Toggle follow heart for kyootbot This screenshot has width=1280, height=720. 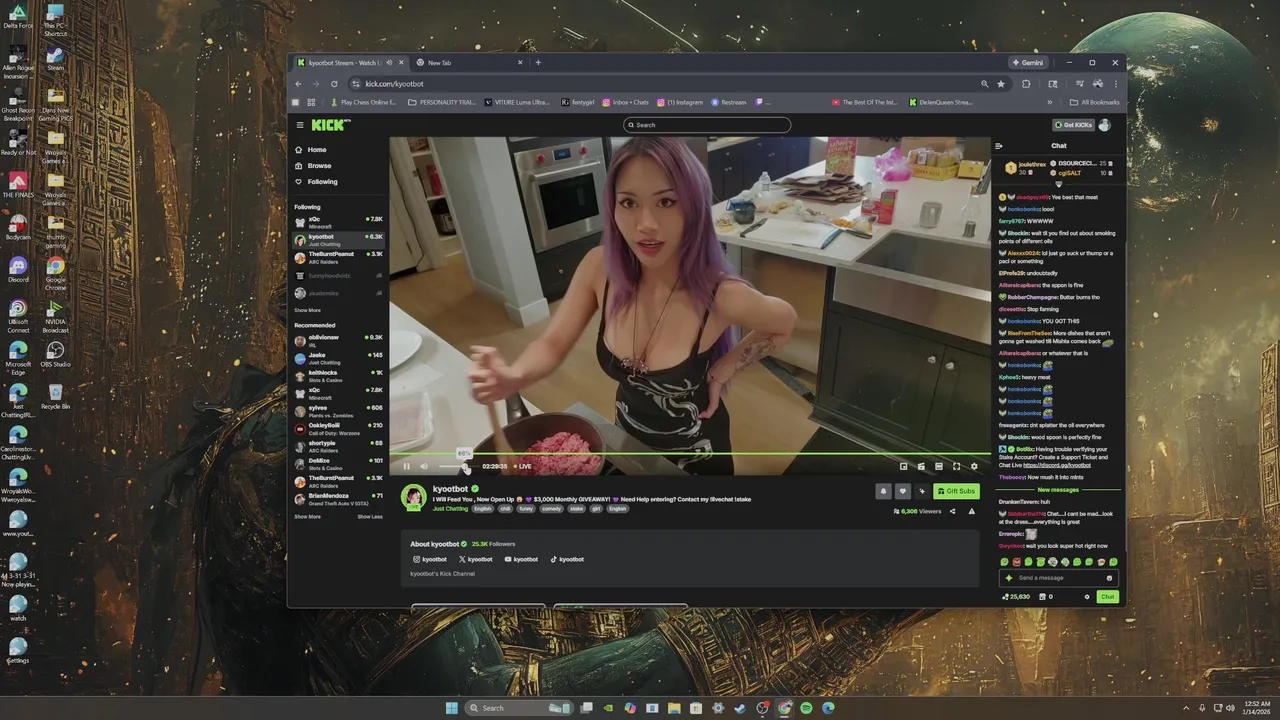(902, 491)
